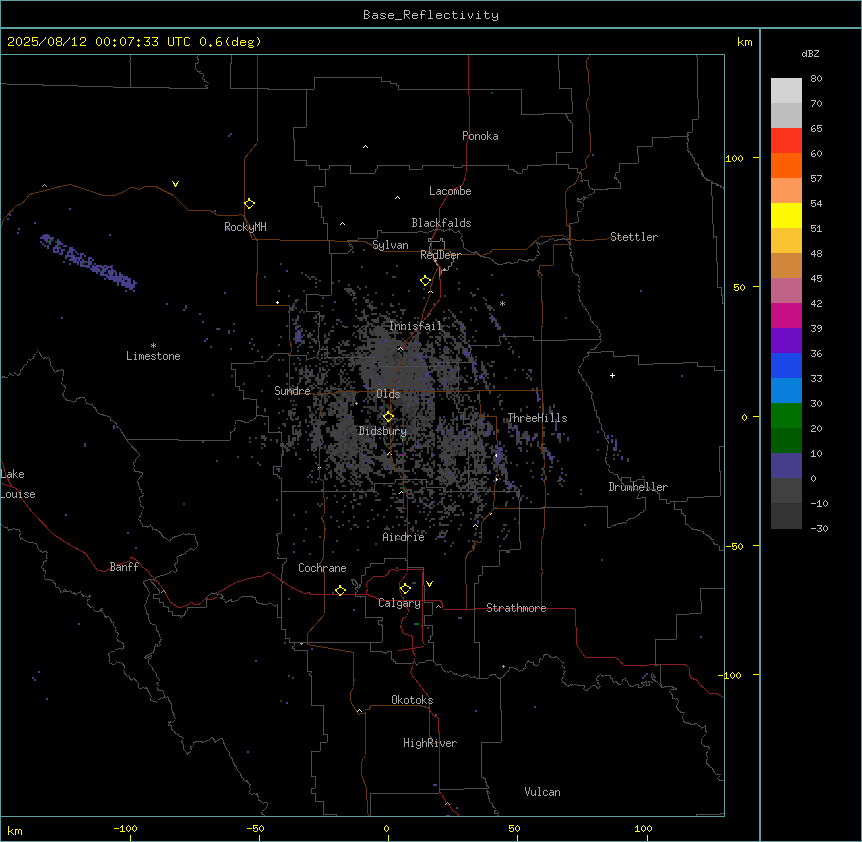Click the Drumheller map label
Screen dimensions: 862x842
click(x=638, y=487)
